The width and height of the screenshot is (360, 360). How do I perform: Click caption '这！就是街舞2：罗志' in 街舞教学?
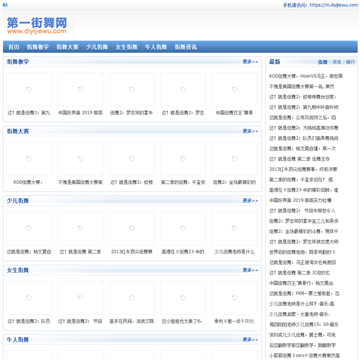[x=183, y=113]
